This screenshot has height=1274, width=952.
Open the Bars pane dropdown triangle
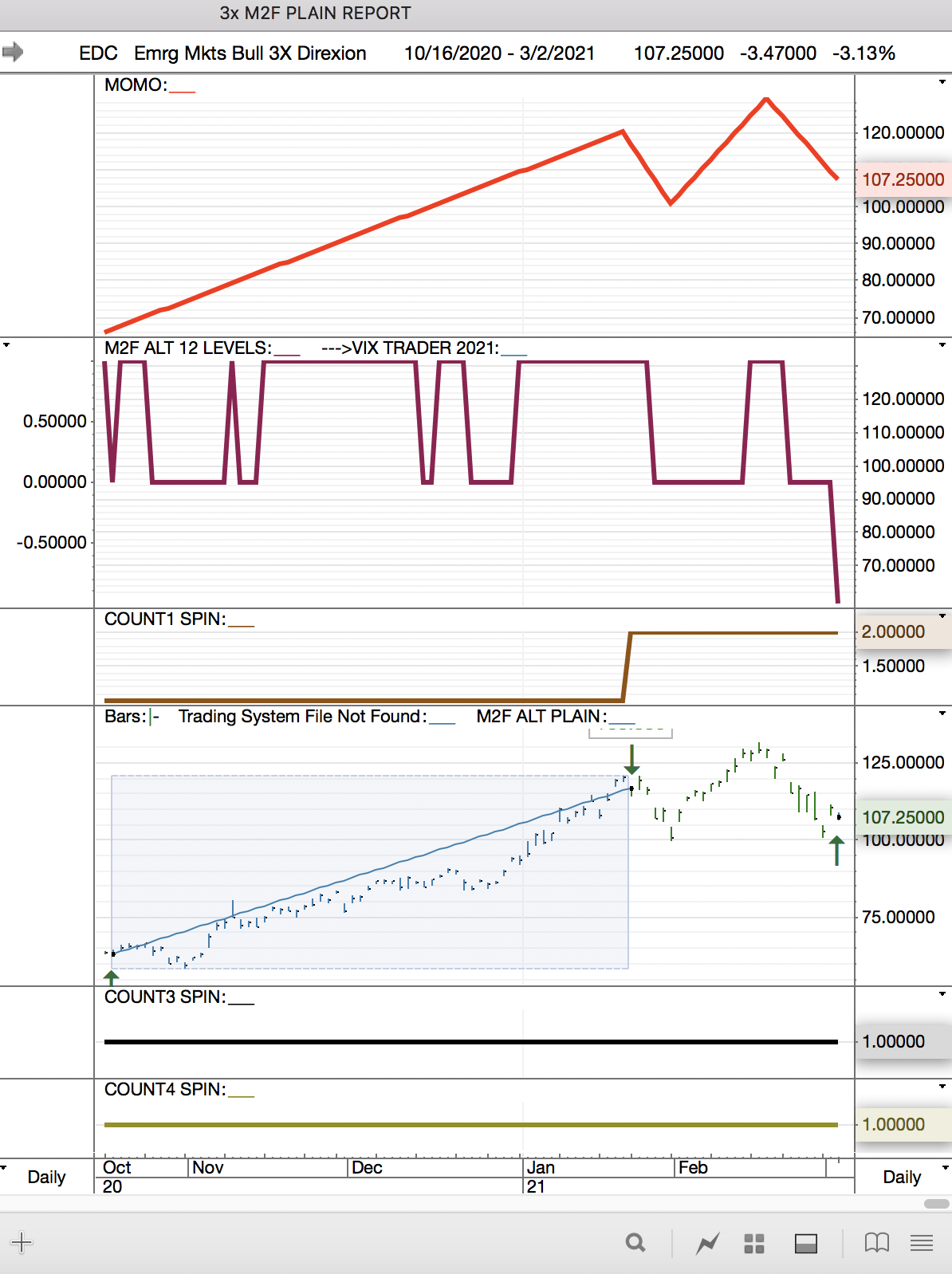942,713
